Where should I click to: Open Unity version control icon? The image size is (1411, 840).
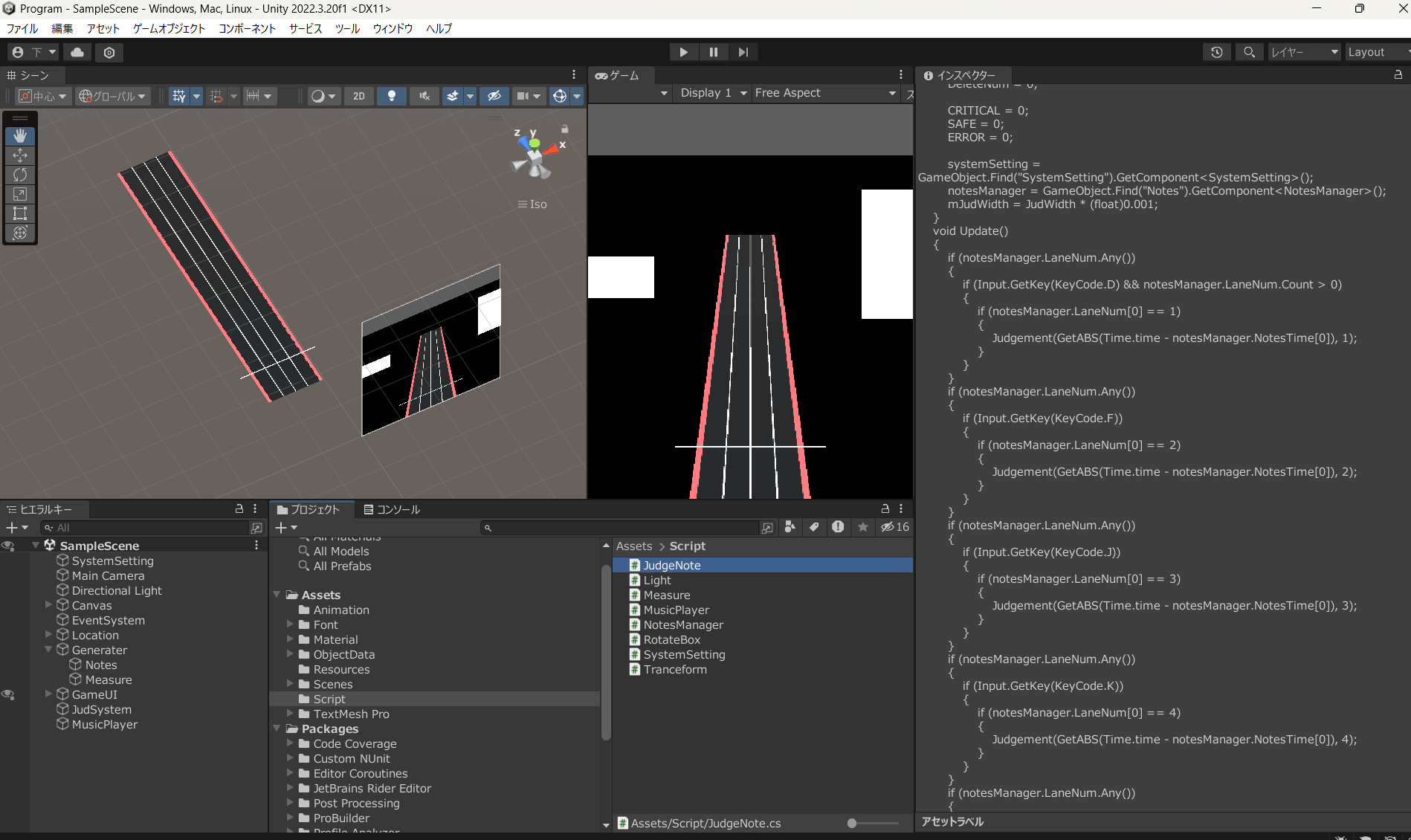109,52
